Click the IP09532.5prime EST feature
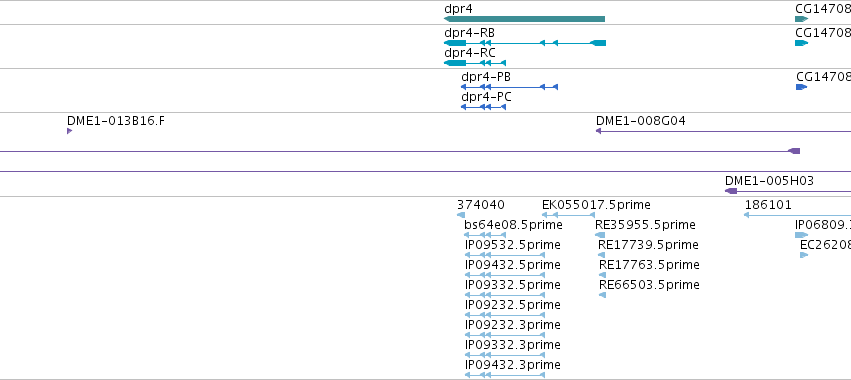 tap(505, 255)
